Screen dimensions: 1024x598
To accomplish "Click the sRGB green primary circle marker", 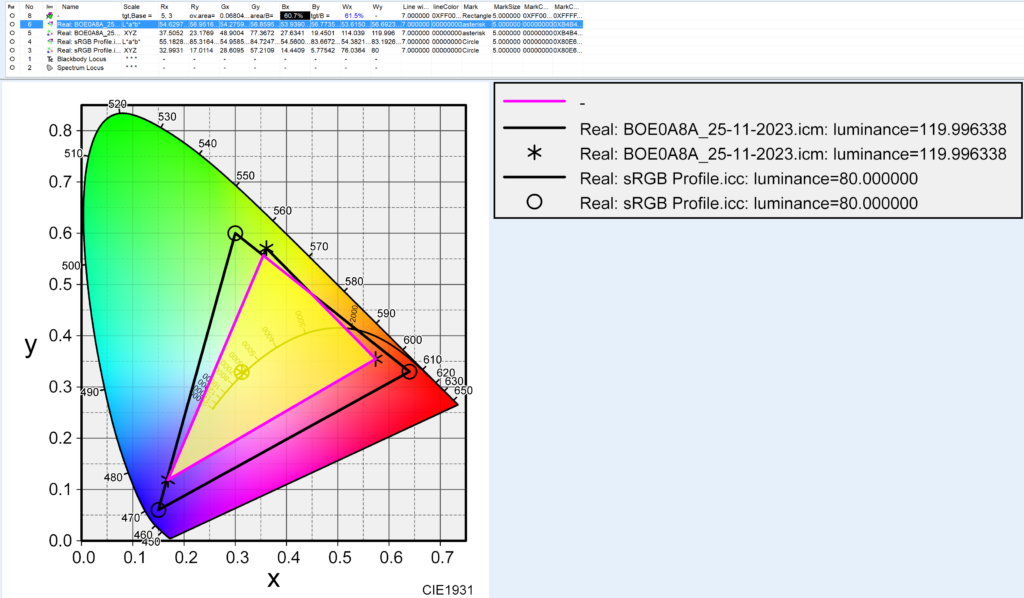I will coord(235,233).
